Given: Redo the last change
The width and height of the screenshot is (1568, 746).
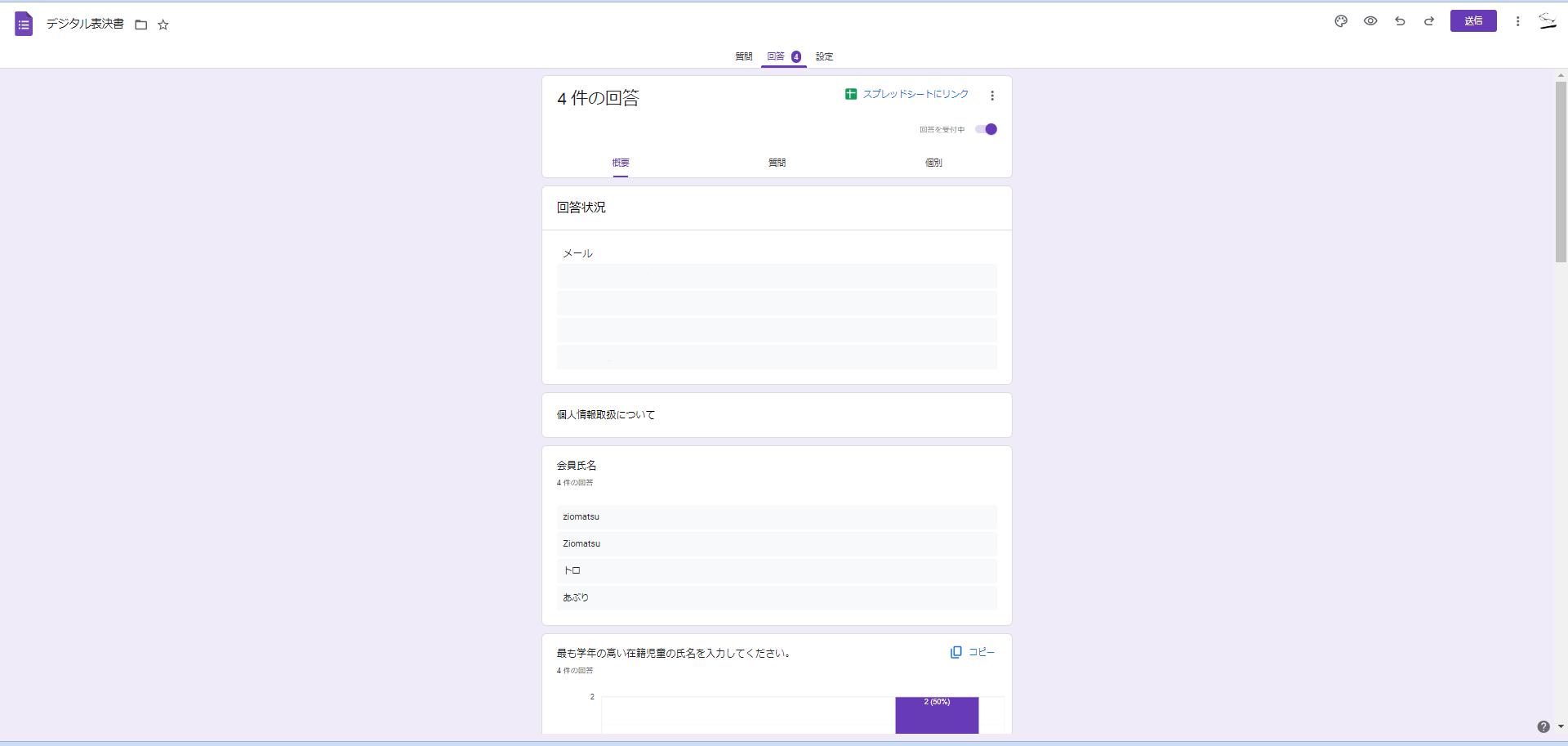Looking at the screenshot, I should [x=1428, y=21].
